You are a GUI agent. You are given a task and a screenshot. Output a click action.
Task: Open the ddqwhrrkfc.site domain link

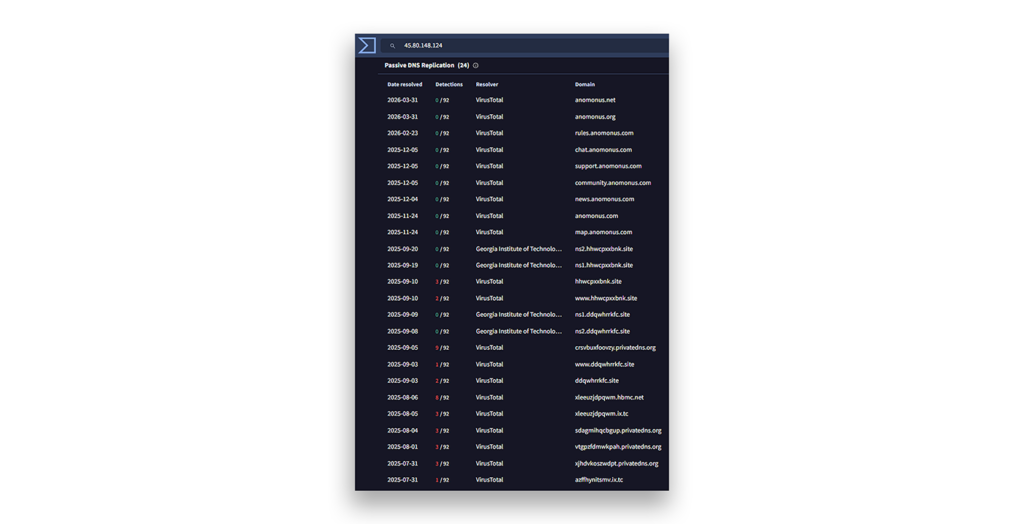[x=596, y=381]
